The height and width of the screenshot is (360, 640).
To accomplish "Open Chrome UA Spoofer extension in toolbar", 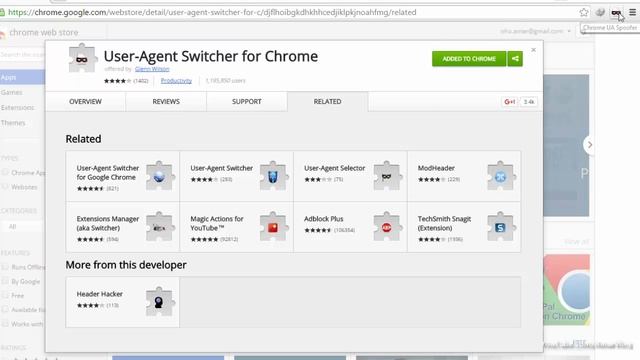I will [x=616, y=13].
